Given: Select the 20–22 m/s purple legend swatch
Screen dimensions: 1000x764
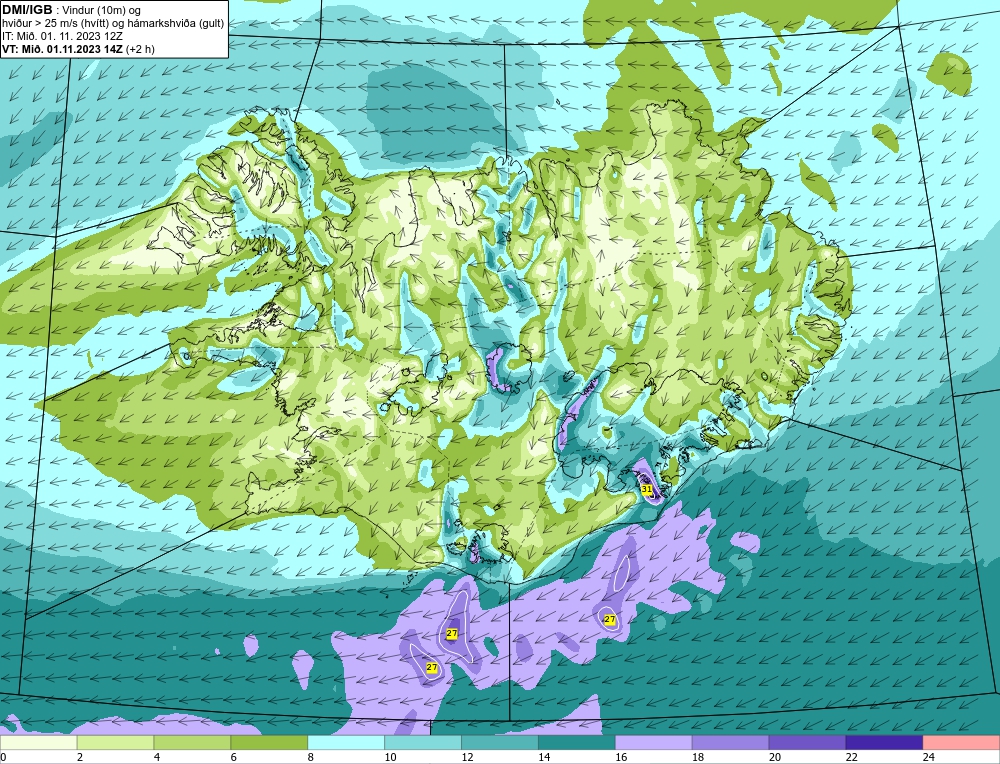Looking at the screenshot, I should pyautogui.click(x=807, y=743).
